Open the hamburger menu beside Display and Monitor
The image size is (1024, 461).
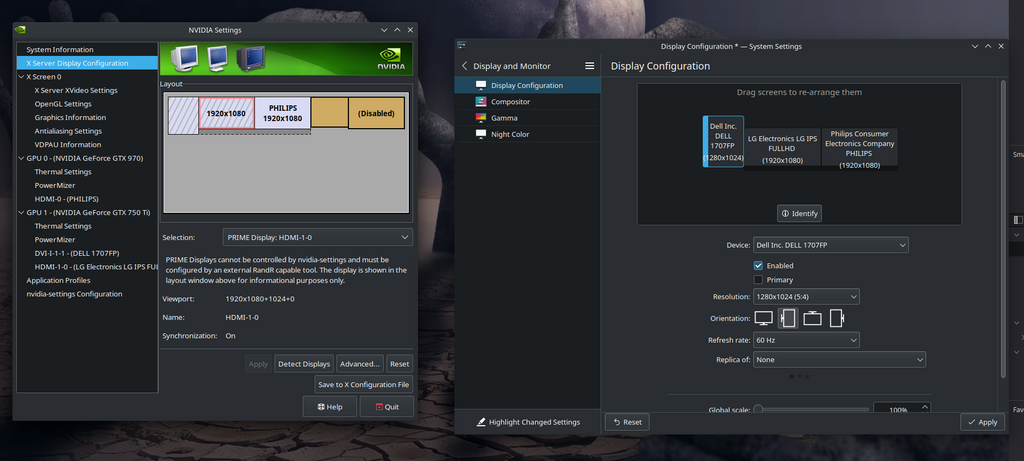click(590, 66)
